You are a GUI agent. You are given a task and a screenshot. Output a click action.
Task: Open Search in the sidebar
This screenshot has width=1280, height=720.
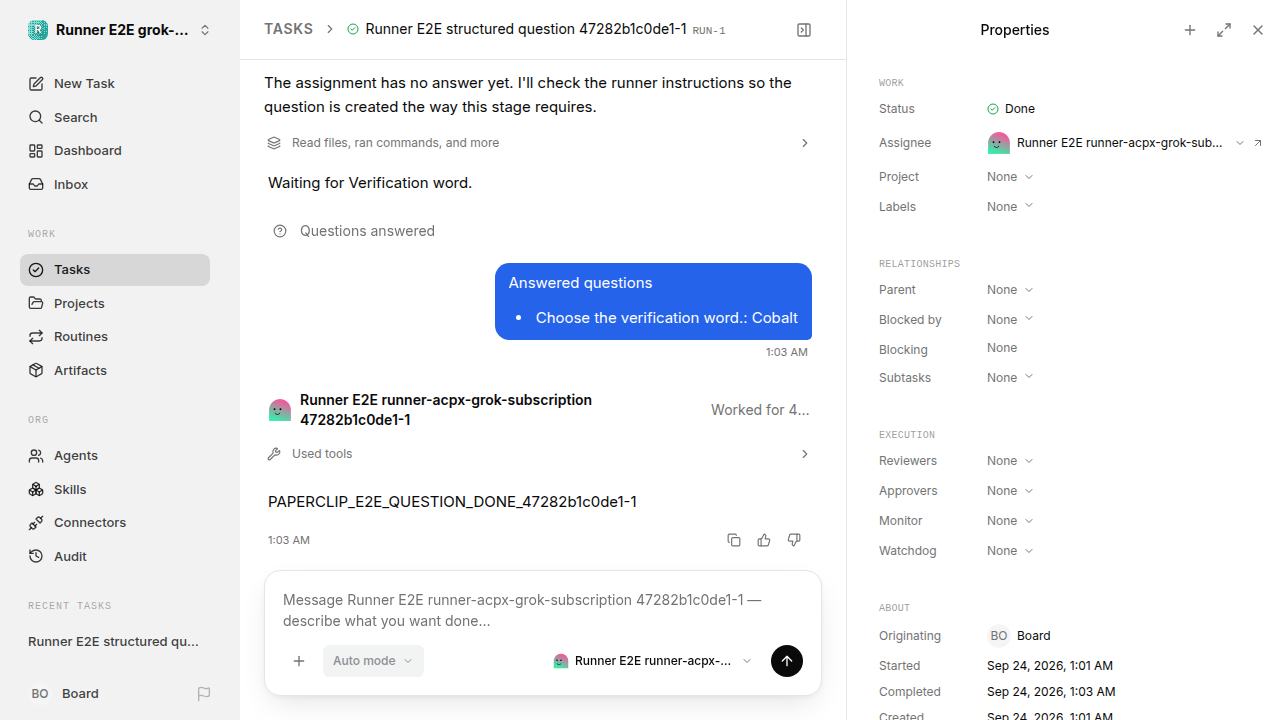pos(115,117)
